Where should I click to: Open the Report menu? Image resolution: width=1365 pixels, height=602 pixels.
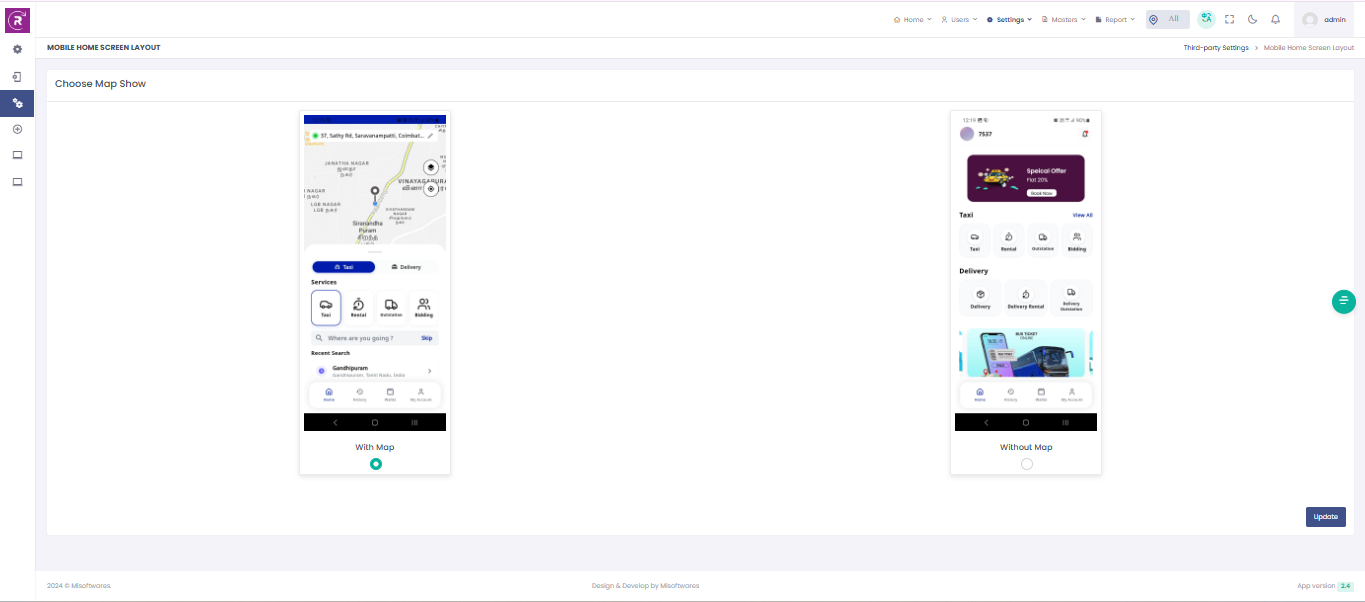[1115, 19]
